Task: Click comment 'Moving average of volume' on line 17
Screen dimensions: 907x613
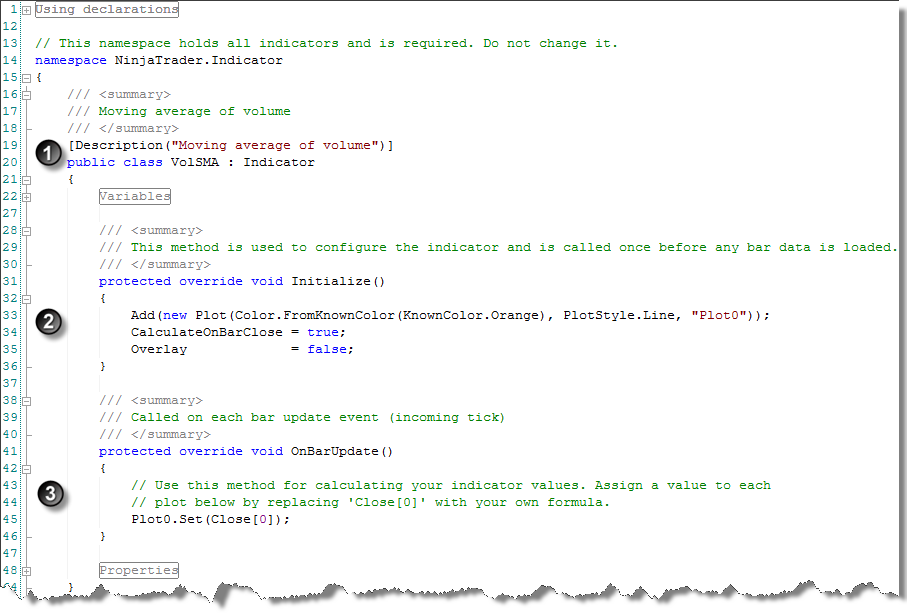Action: click(x=194, y=111)
